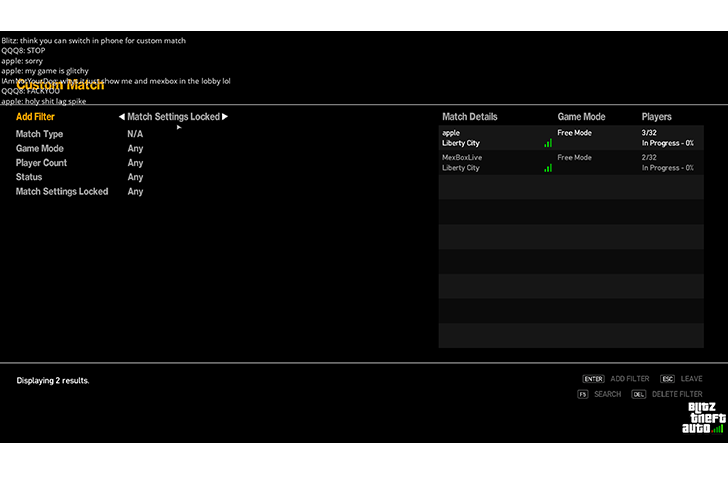Click the ENTER key icon for Add Filter
Viewport: 728px width, 481px height.
click(593, 379)
